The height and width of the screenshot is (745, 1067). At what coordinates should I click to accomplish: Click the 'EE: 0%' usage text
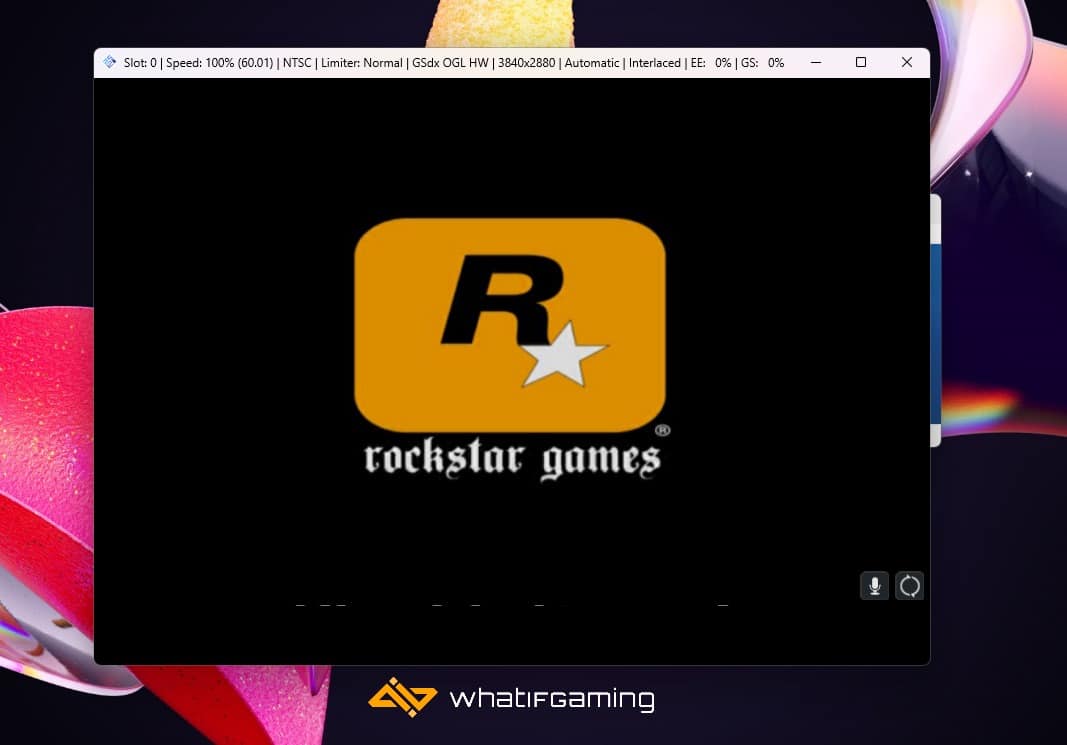[x=711, y=63]
